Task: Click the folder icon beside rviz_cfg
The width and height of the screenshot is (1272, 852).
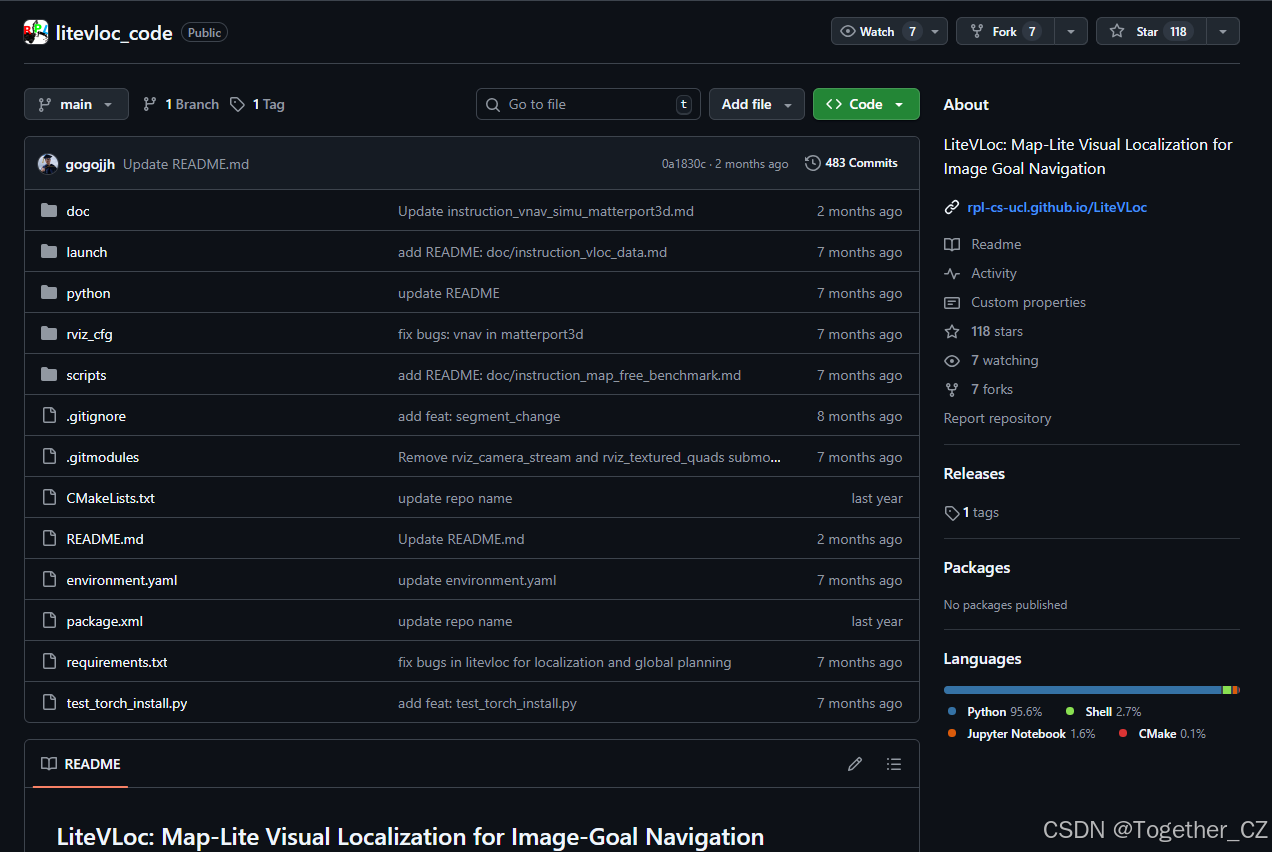Action: 49,334
